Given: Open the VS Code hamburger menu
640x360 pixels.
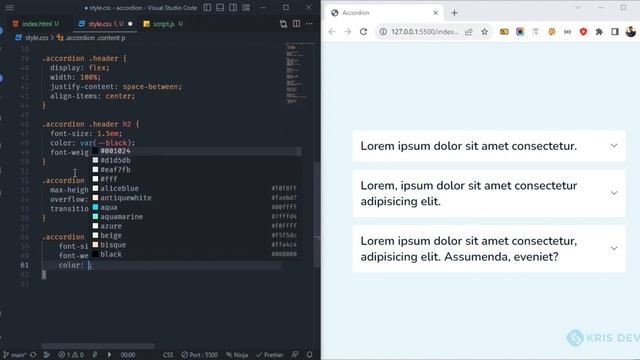Looking at the screenshot, I should [9, 8].
